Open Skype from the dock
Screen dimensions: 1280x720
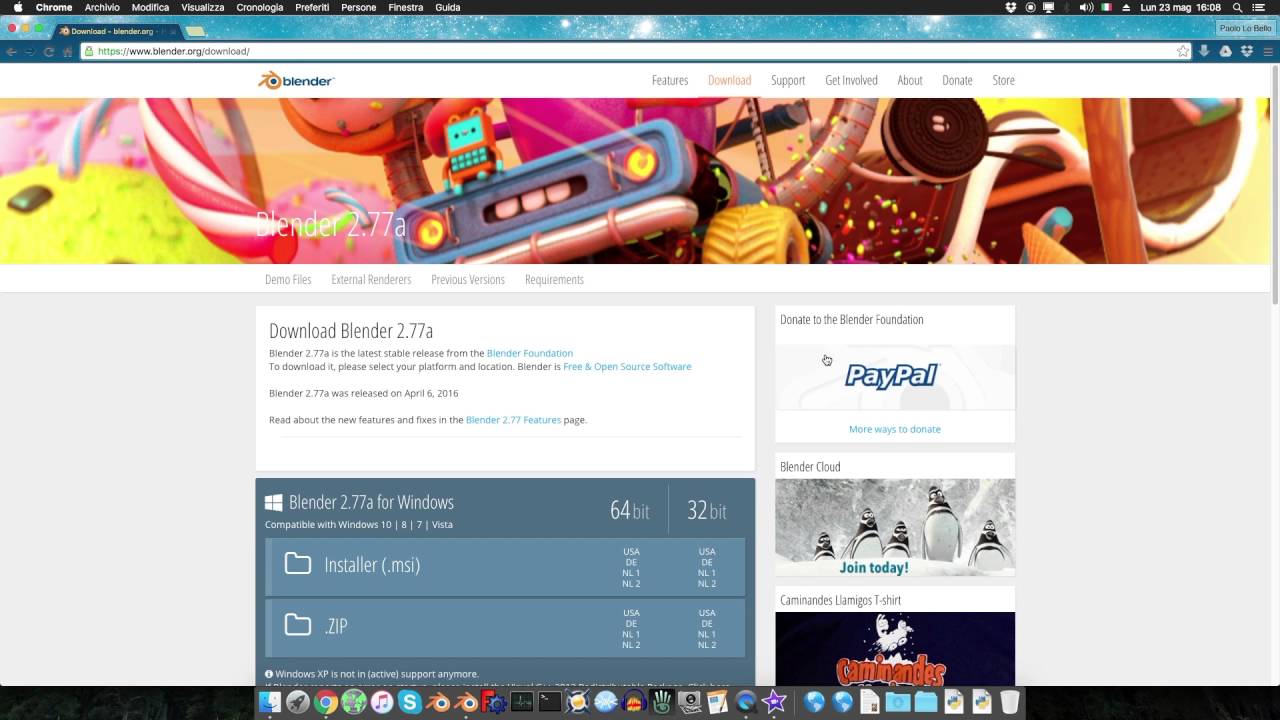410,702
